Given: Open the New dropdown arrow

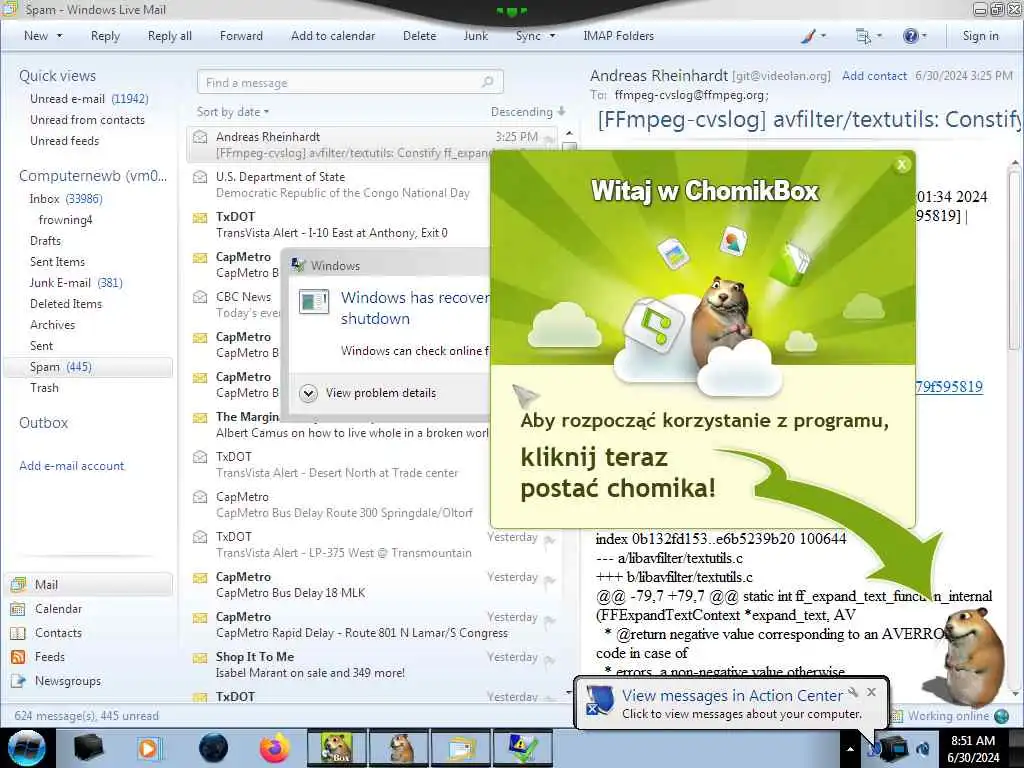Looking at the screenshot, I should click(59, 36).
